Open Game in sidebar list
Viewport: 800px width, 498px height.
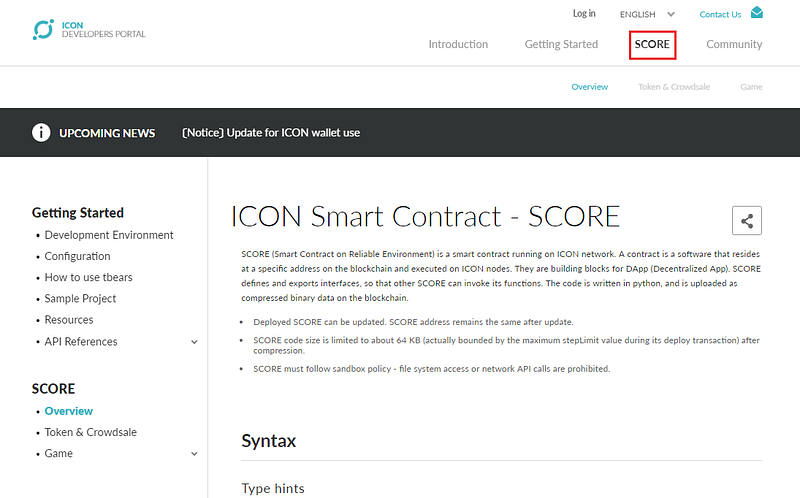(58, 454)
